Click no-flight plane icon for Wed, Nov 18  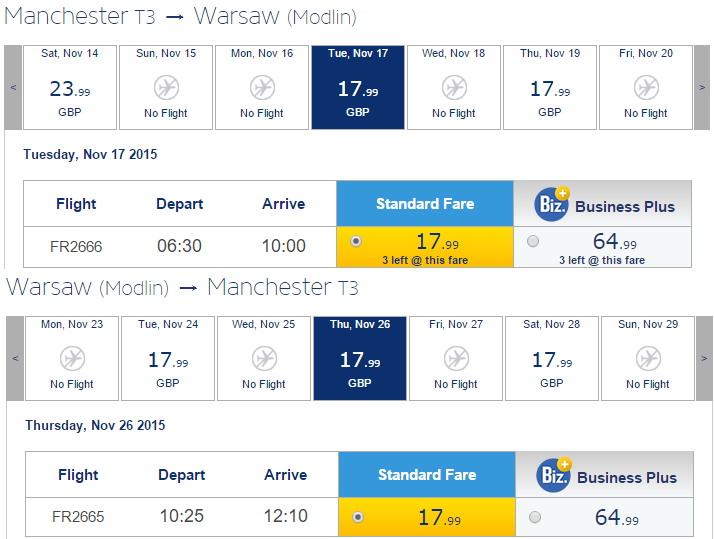pos(454,88)
